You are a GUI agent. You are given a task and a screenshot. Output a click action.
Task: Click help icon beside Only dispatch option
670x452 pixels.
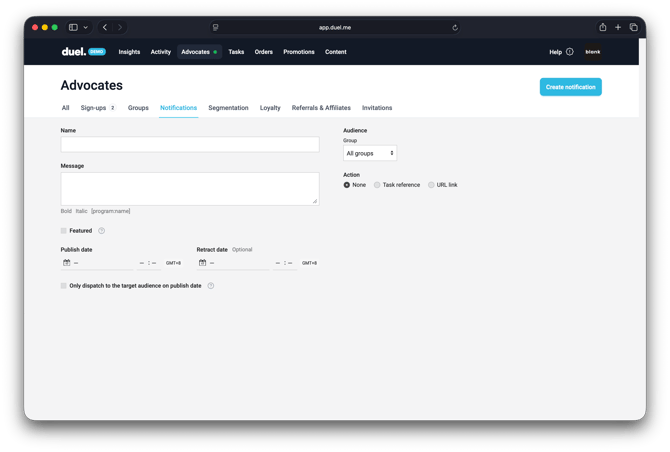[211, 286]
